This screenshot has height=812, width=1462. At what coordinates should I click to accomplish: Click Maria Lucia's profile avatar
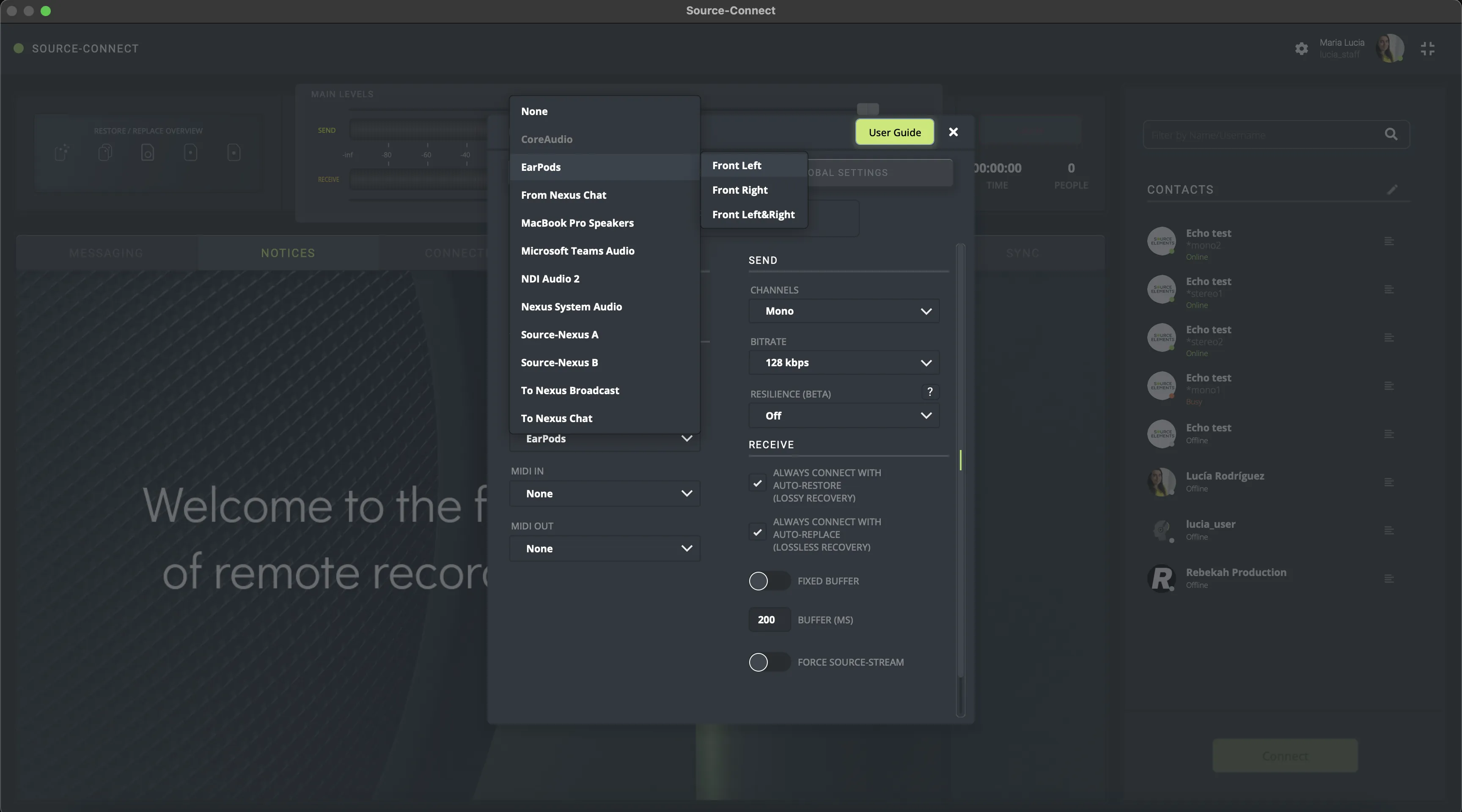(x=1389, y=48)
